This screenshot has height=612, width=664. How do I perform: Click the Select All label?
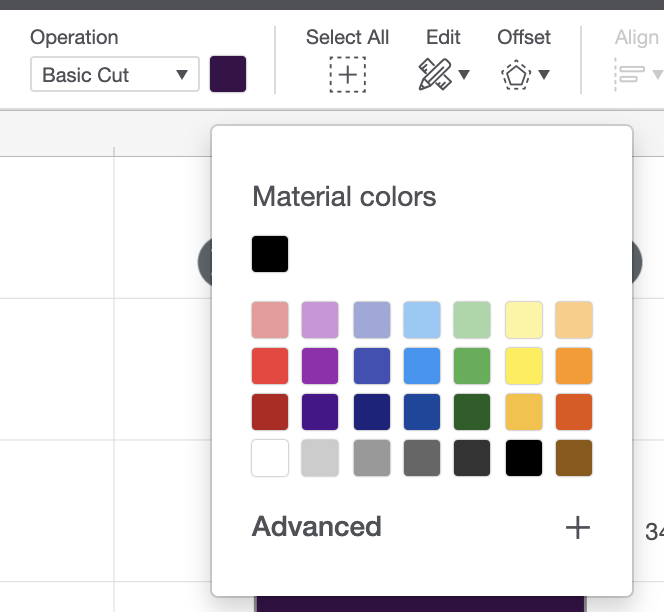pyautogui.click(x=347, y=38)
